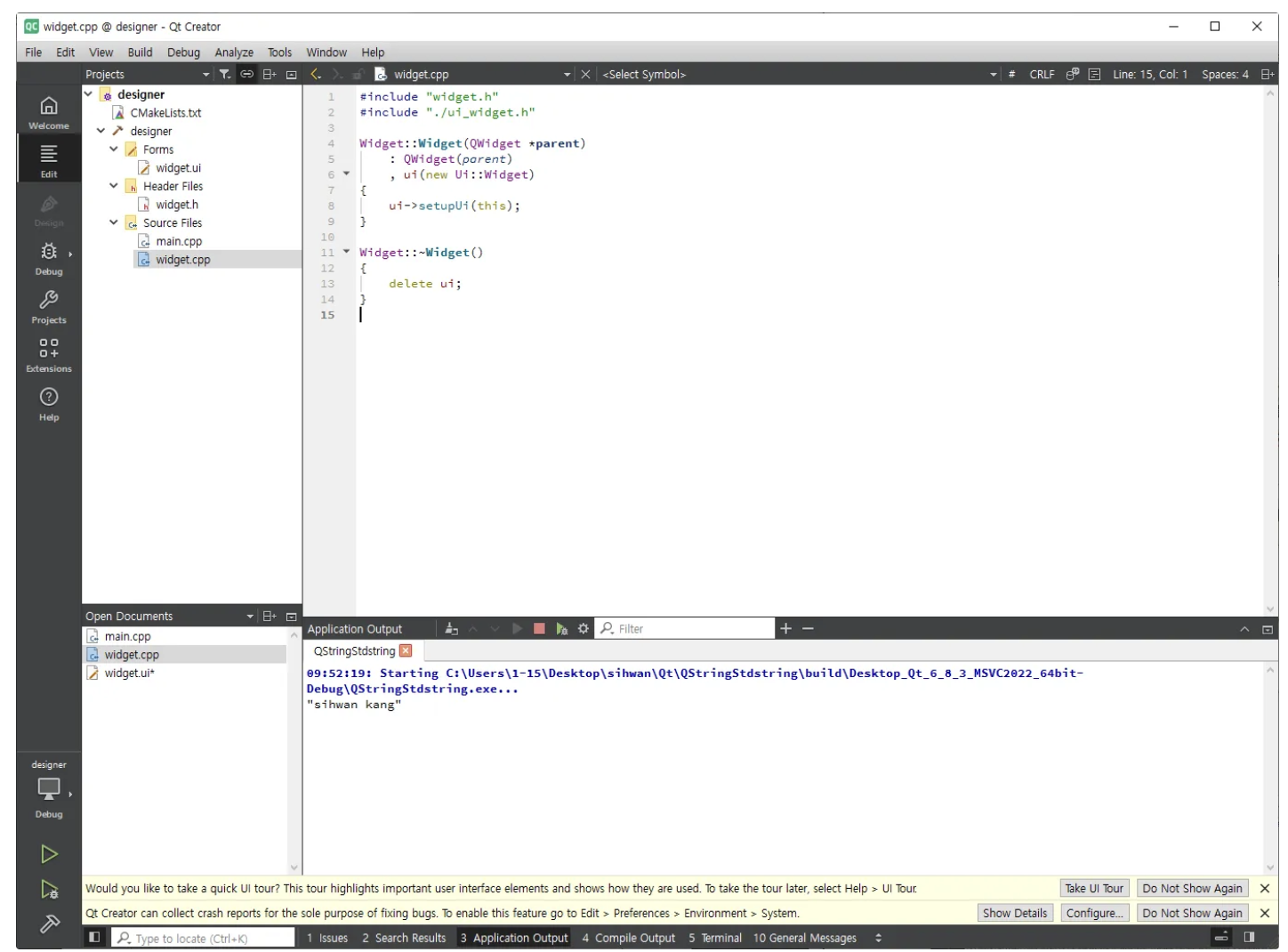Toggle the progress details button

(1221, 938)
